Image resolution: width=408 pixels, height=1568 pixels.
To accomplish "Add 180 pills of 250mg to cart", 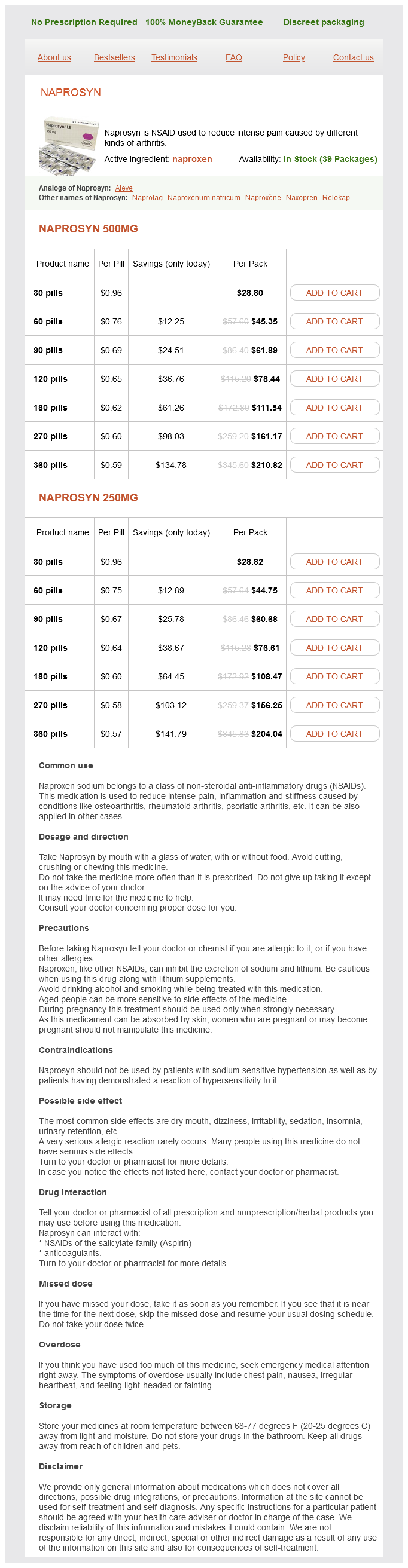I will click(x=334, y=676).
